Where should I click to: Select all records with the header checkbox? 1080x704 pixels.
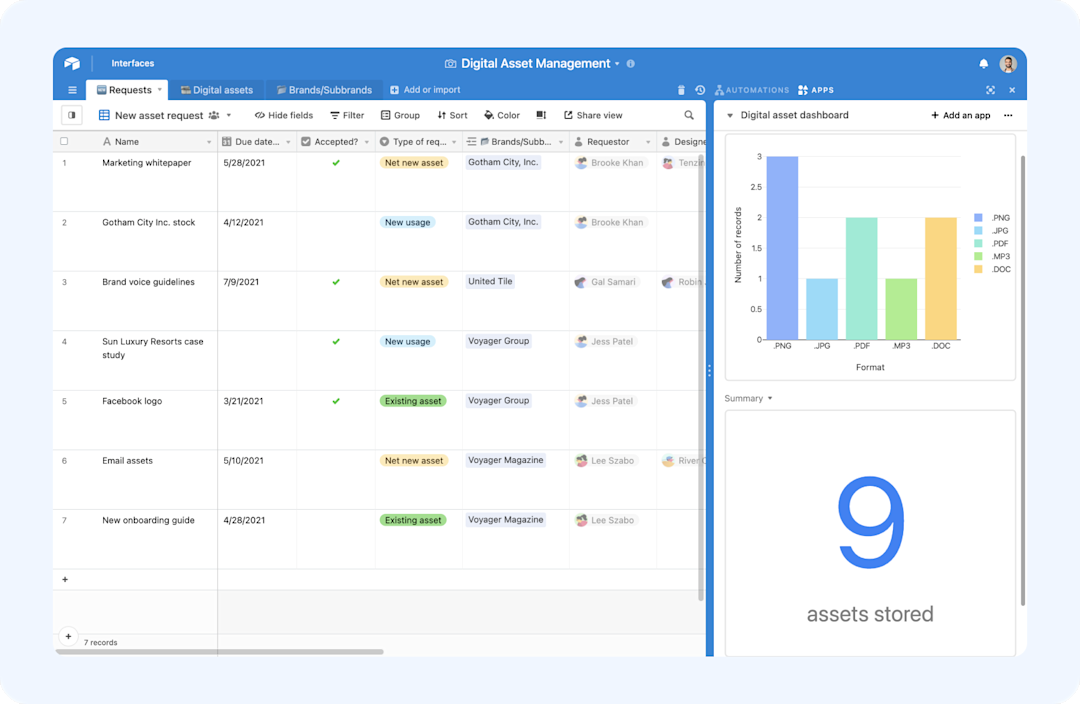click(x=65, y=141)
